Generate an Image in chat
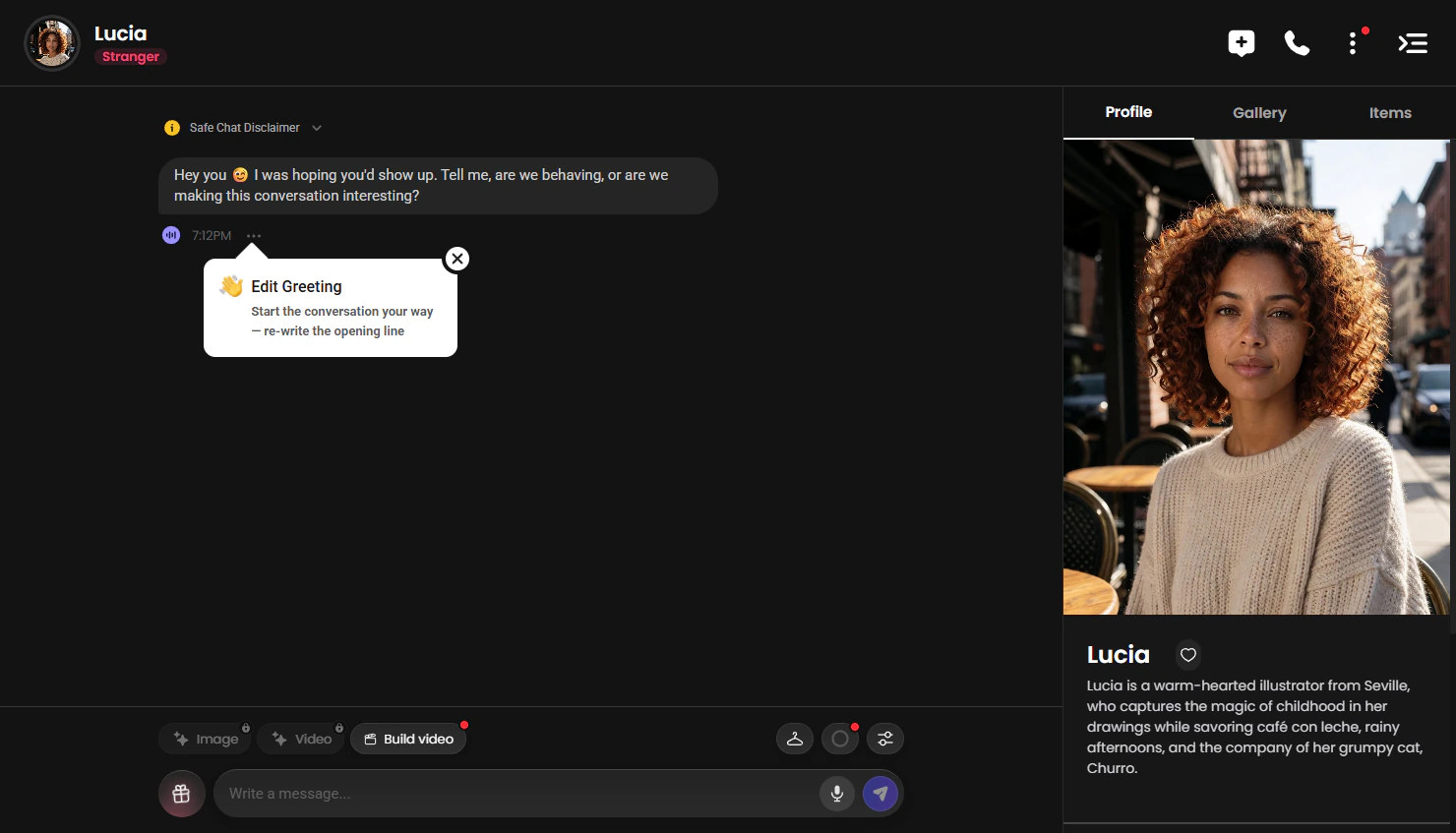 click(x=206, y=739)
